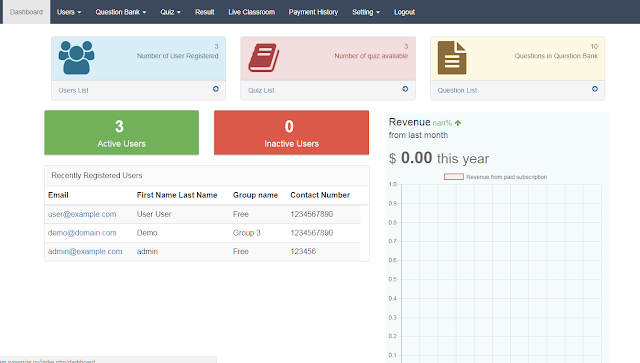The image size is (640, 363).
Task: Click the Group 3 cell
Action: (247, 233)
